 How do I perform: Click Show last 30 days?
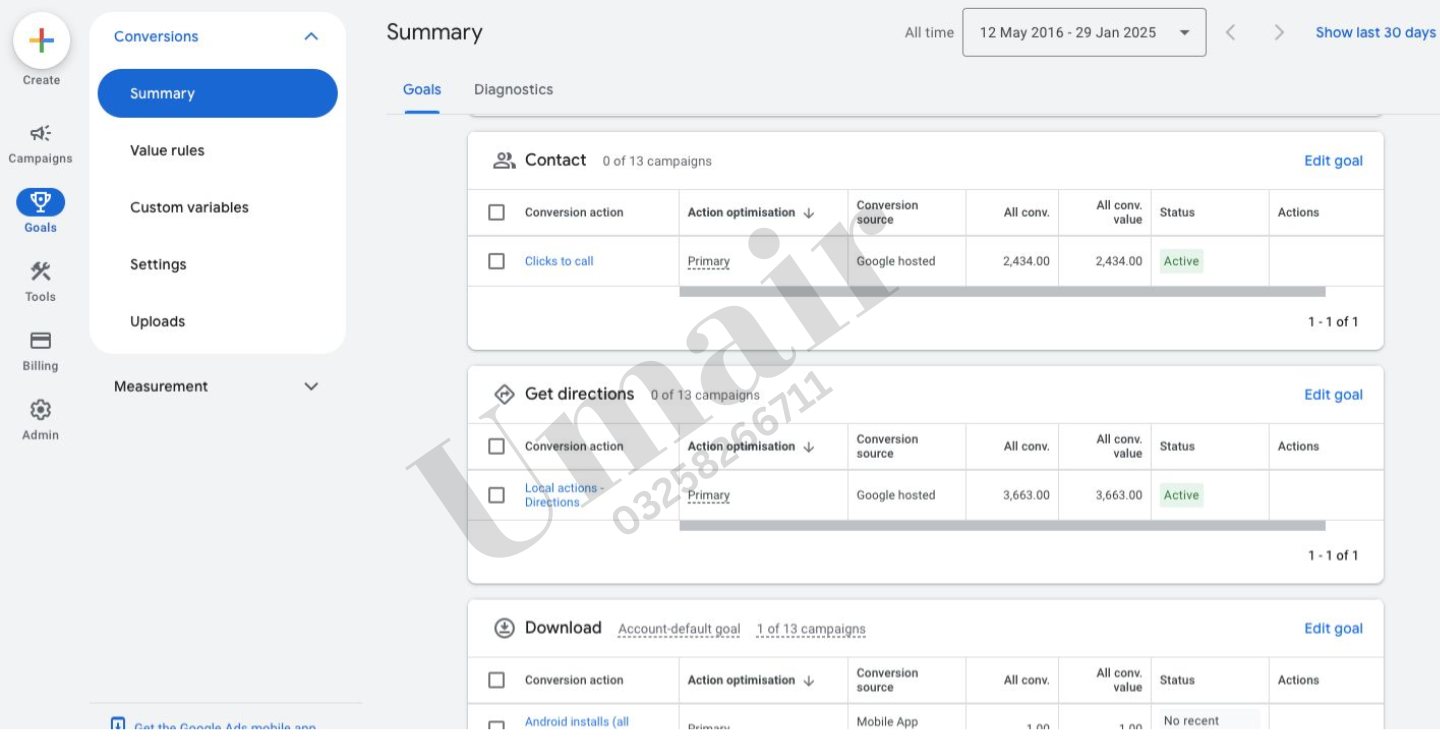[1375, 33]
